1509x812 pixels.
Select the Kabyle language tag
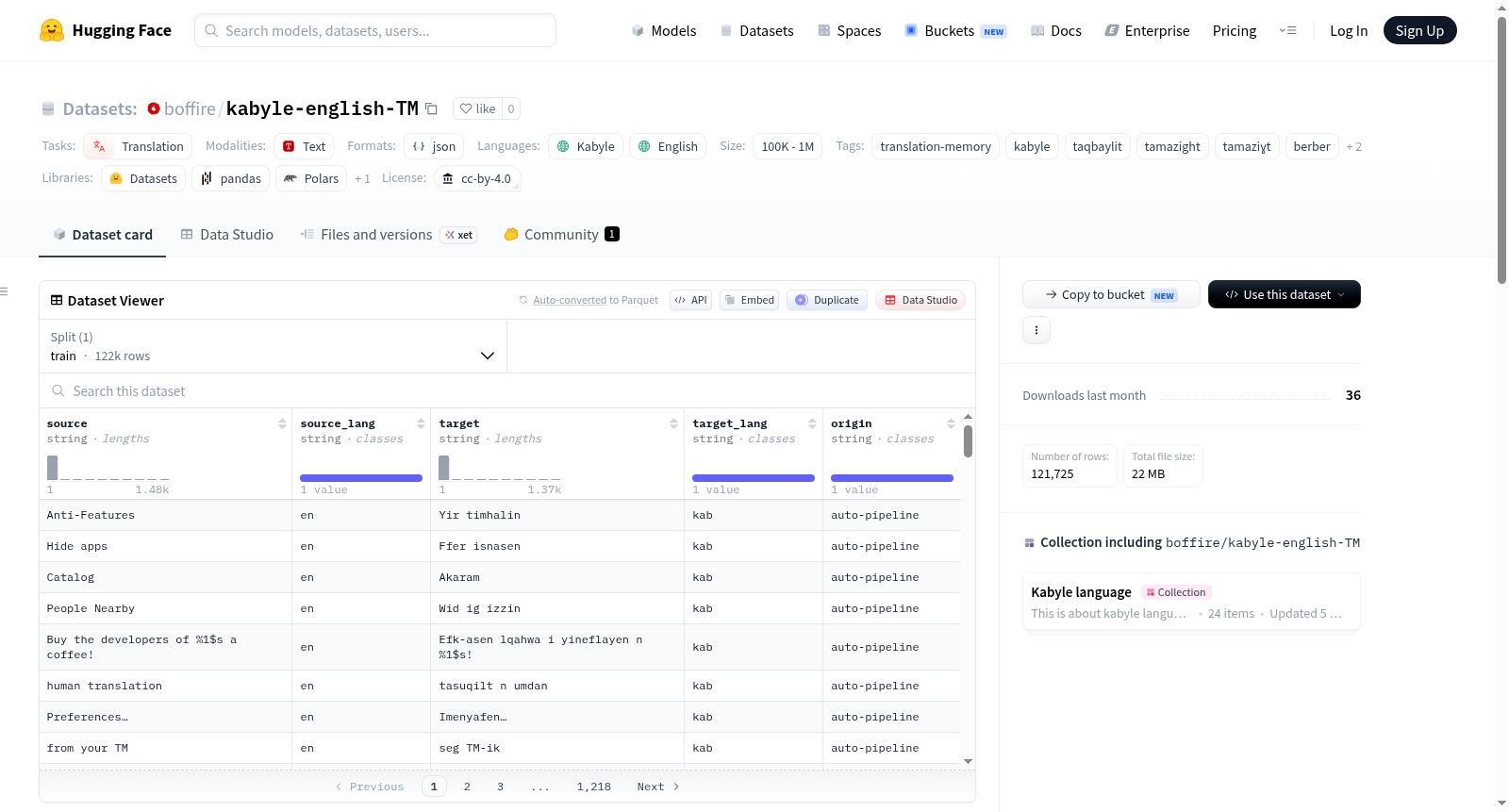pos(586,146)
